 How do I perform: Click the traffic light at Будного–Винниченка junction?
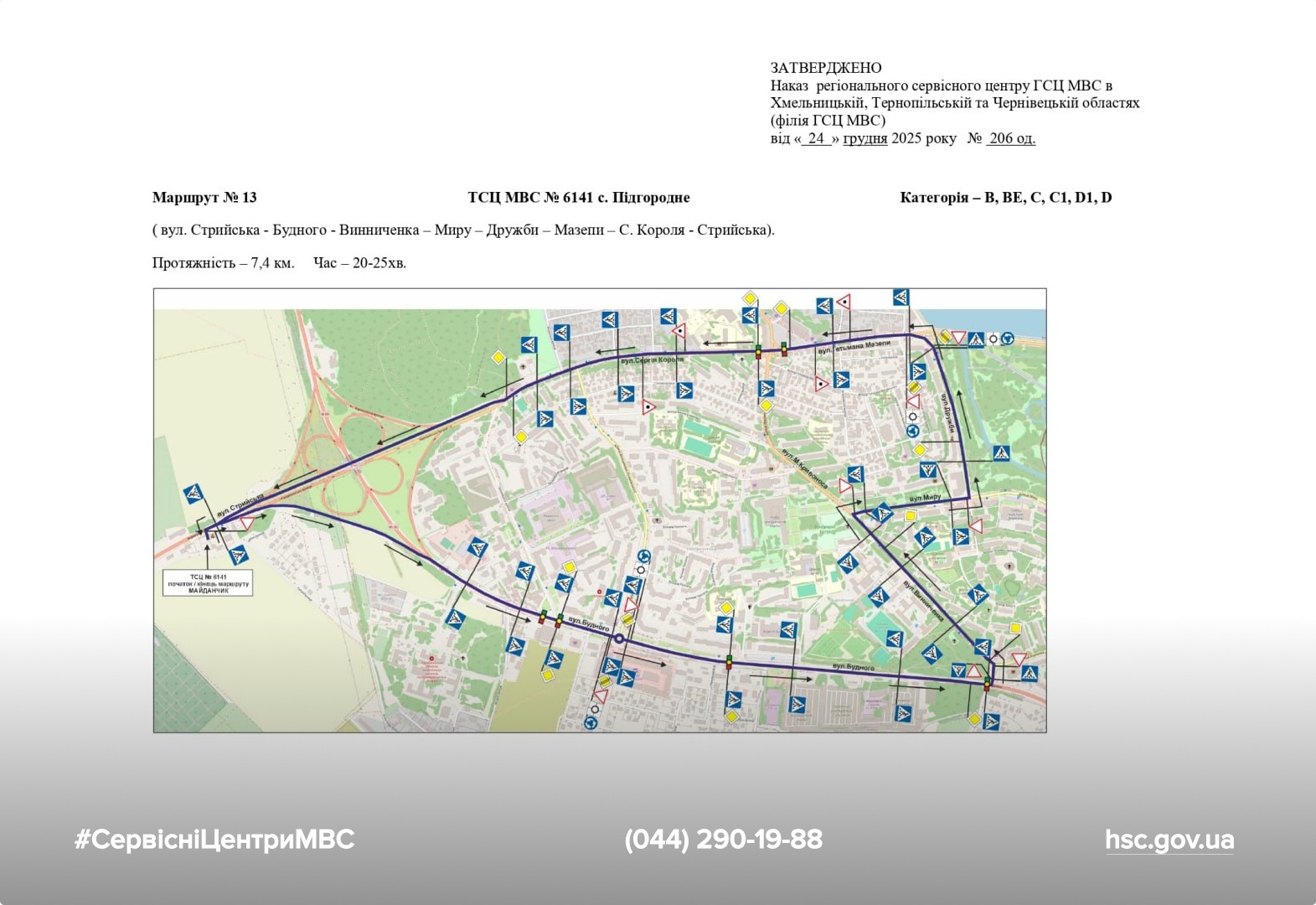tap(987, 683)
